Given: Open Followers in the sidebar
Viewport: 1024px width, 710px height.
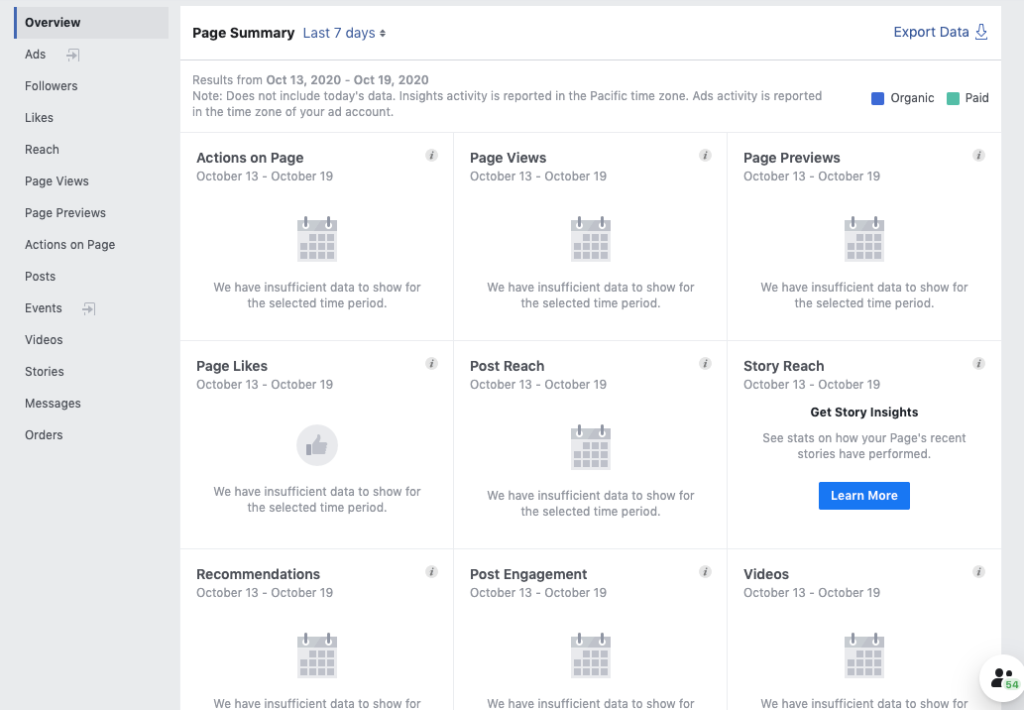Looking at the screenshot, I should [x=51, y=86].
